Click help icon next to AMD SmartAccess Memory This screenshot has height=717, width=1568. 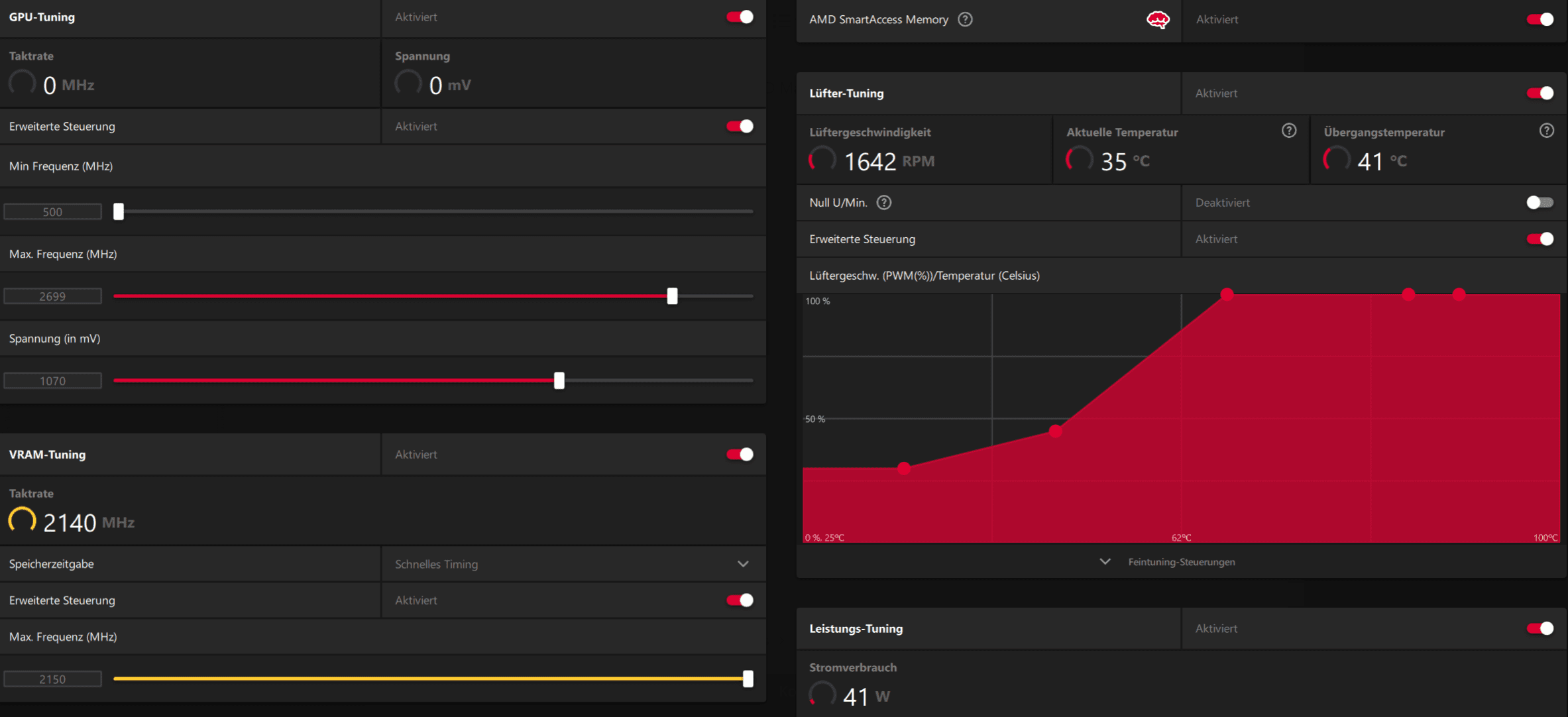tap(966, 20)
